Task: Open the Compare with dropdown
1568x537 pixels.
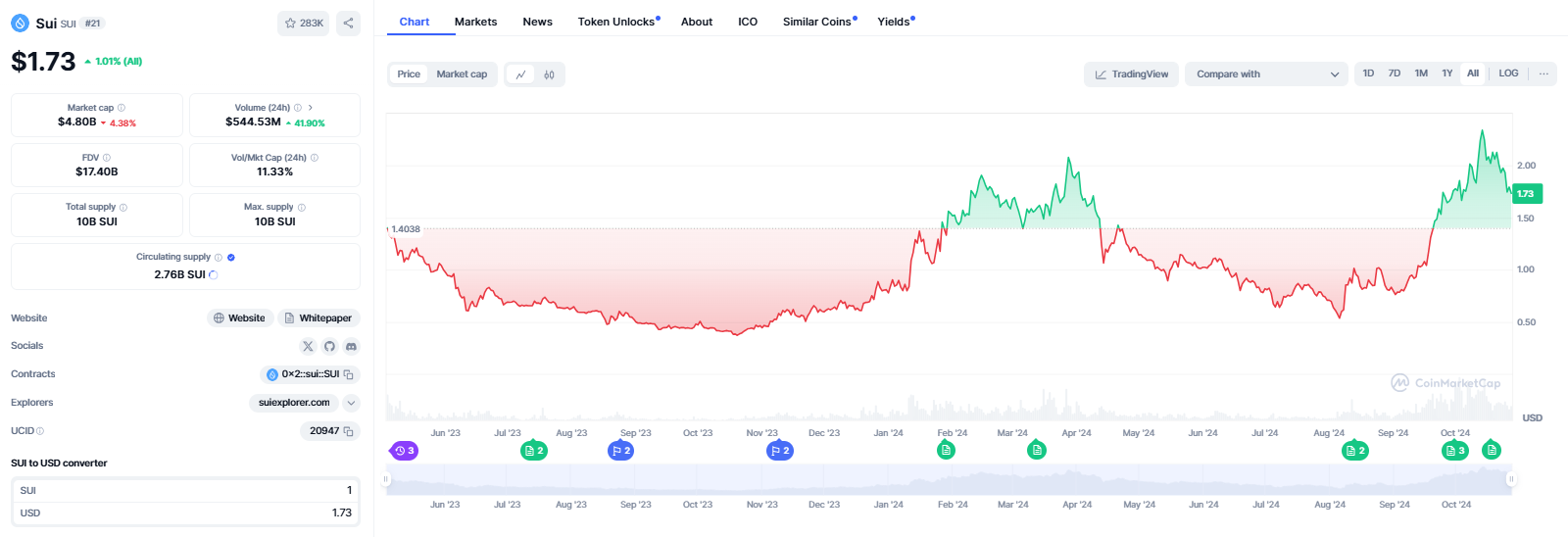Action: [1266, 74]
